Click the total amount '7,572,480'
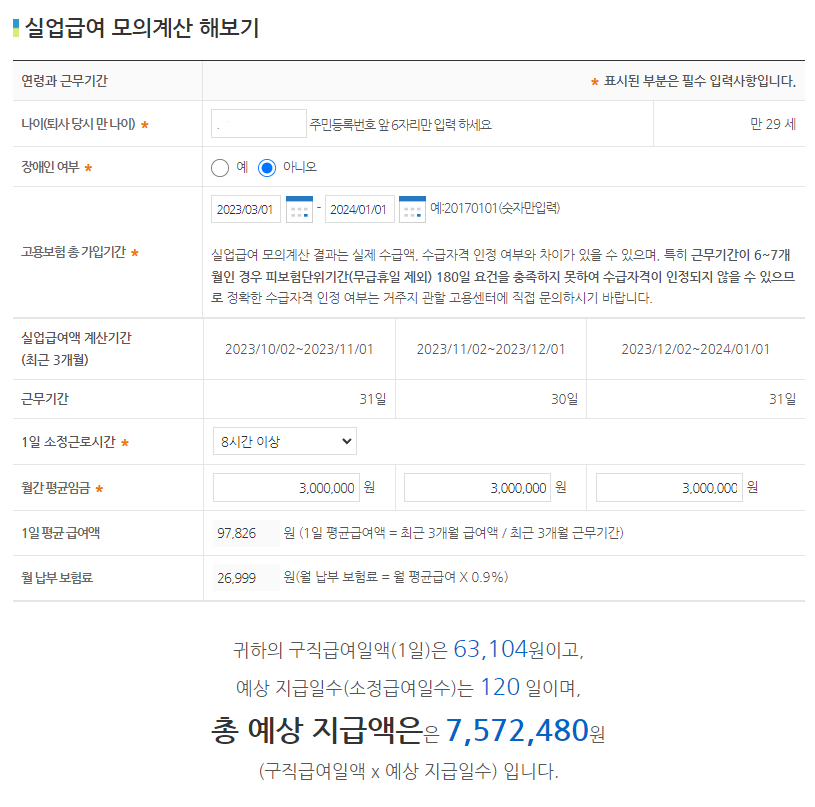Screen dimensions: 815x807 tap(517, 730)
